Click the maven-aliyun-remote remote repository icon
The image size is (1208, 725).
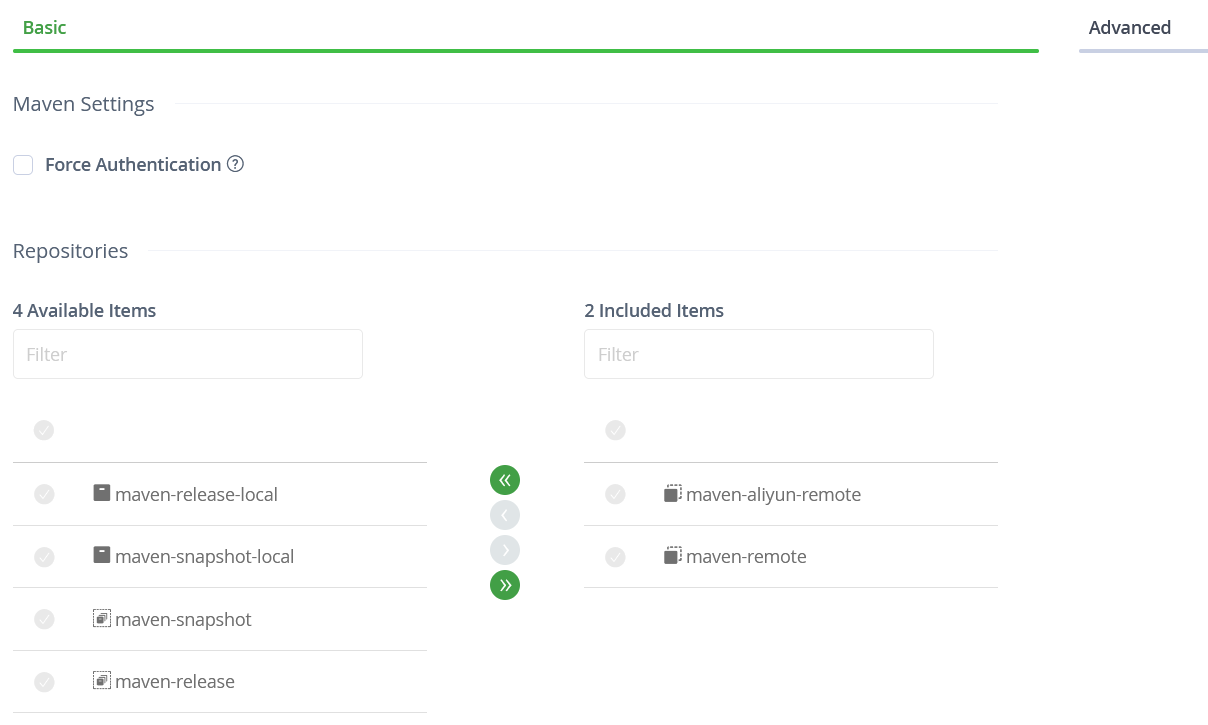tap(673, 493)
